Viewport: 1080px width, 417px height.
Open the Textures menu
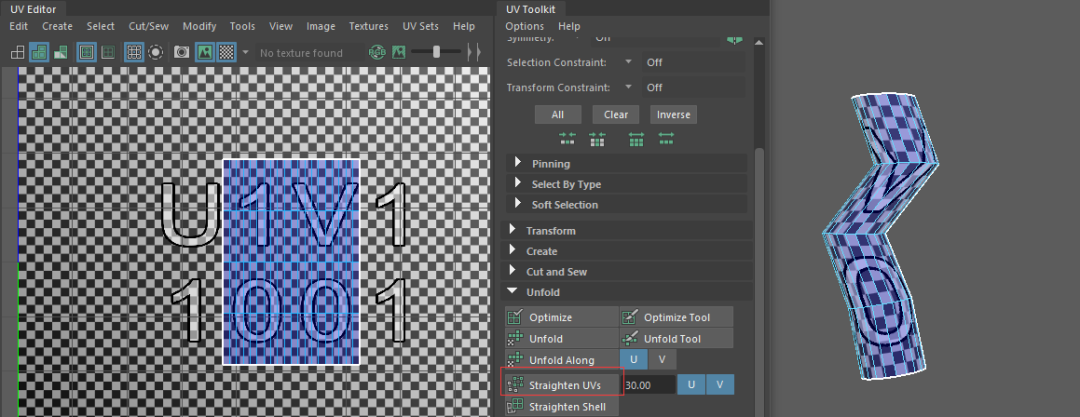pos(368,26)
